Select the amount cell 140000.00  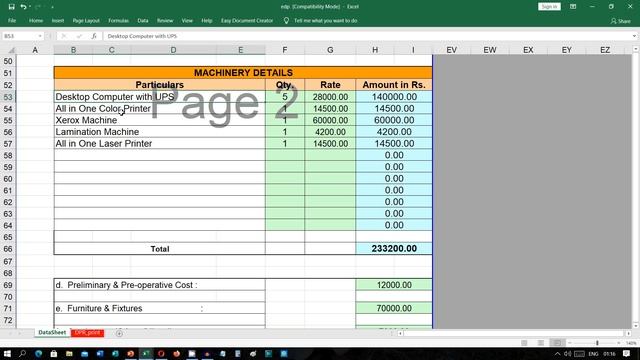pos(394,97)
